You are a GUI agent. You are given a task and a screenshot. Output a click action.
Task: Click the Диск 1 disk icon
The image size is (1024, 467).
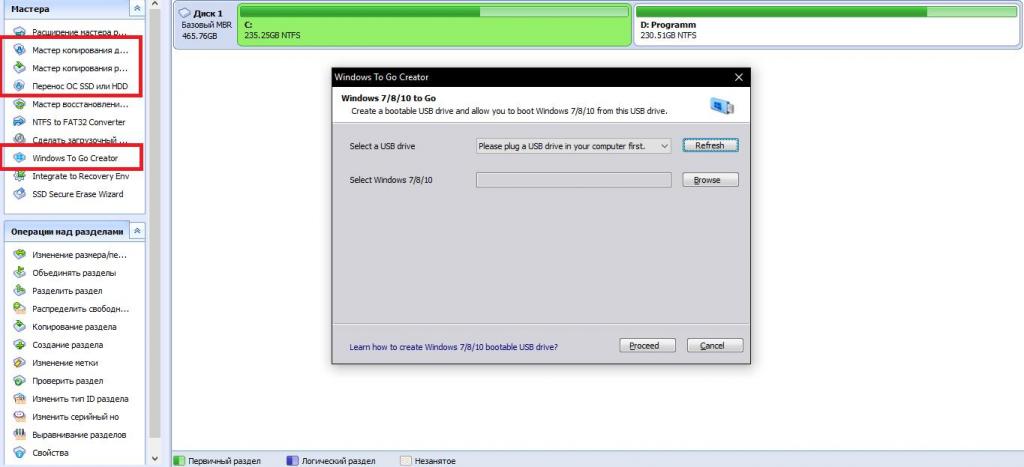(x=185, y=13)
